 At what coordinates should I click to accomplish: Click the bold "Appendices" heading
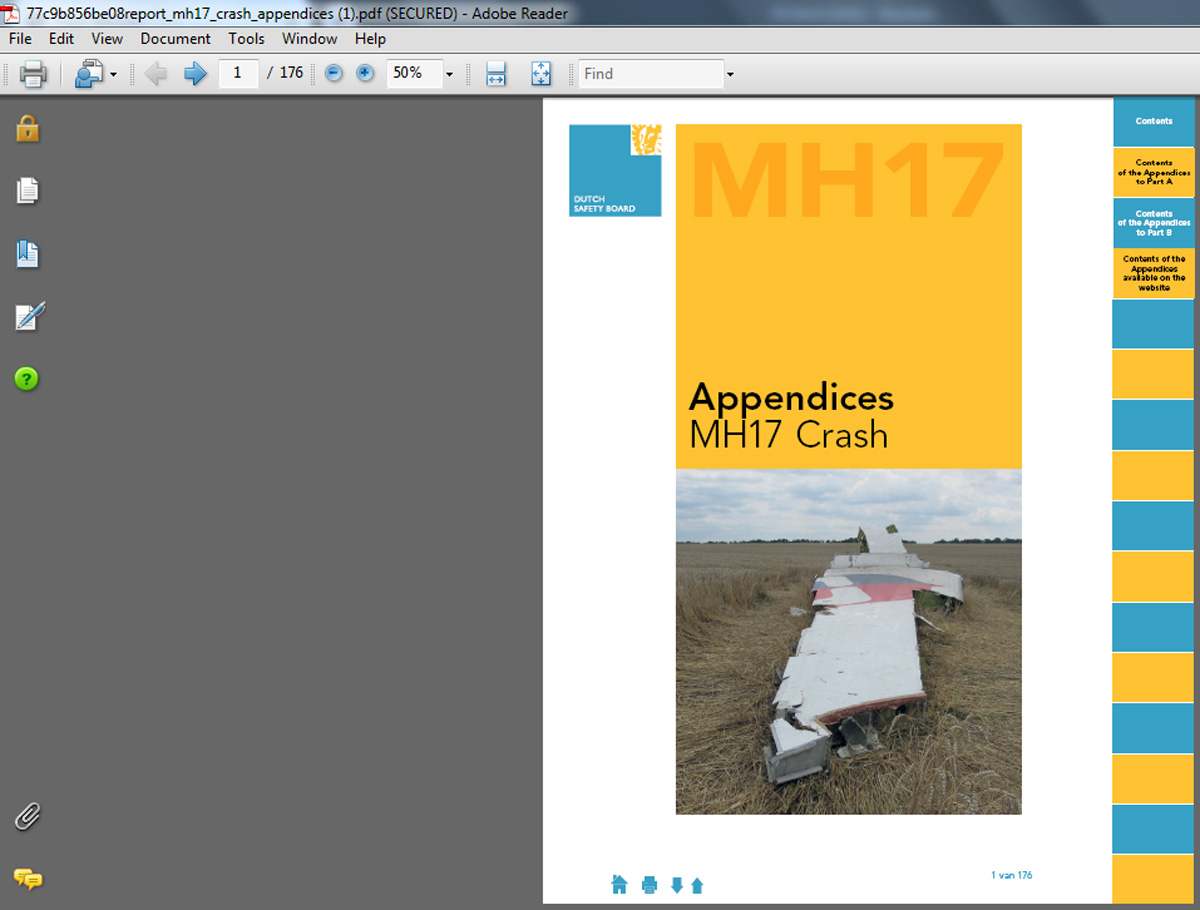pos(791,397)
